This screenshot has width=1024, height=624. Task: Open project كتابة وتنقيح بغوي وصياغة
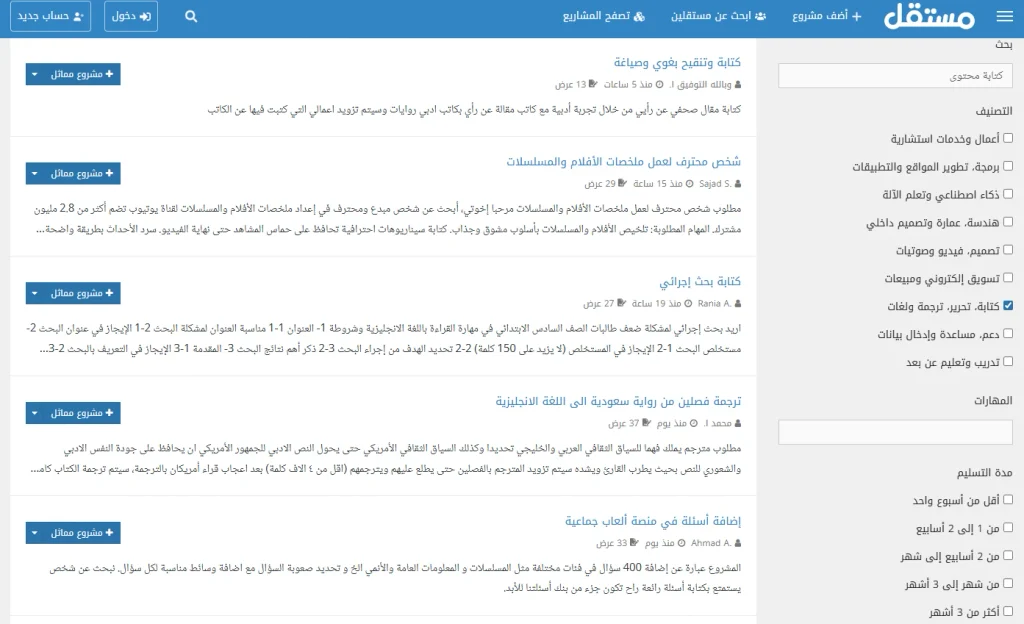click(677, 62)
